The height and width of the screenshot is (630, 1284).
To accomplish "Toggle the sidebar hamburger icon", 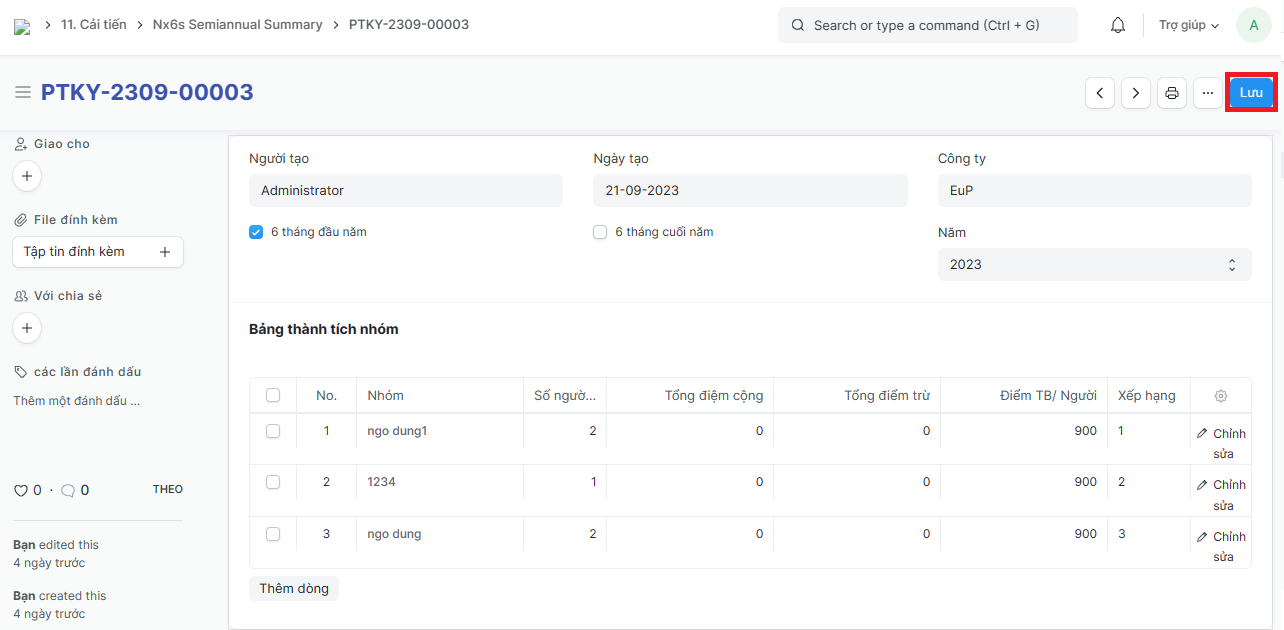I will (x=22, y=92).
